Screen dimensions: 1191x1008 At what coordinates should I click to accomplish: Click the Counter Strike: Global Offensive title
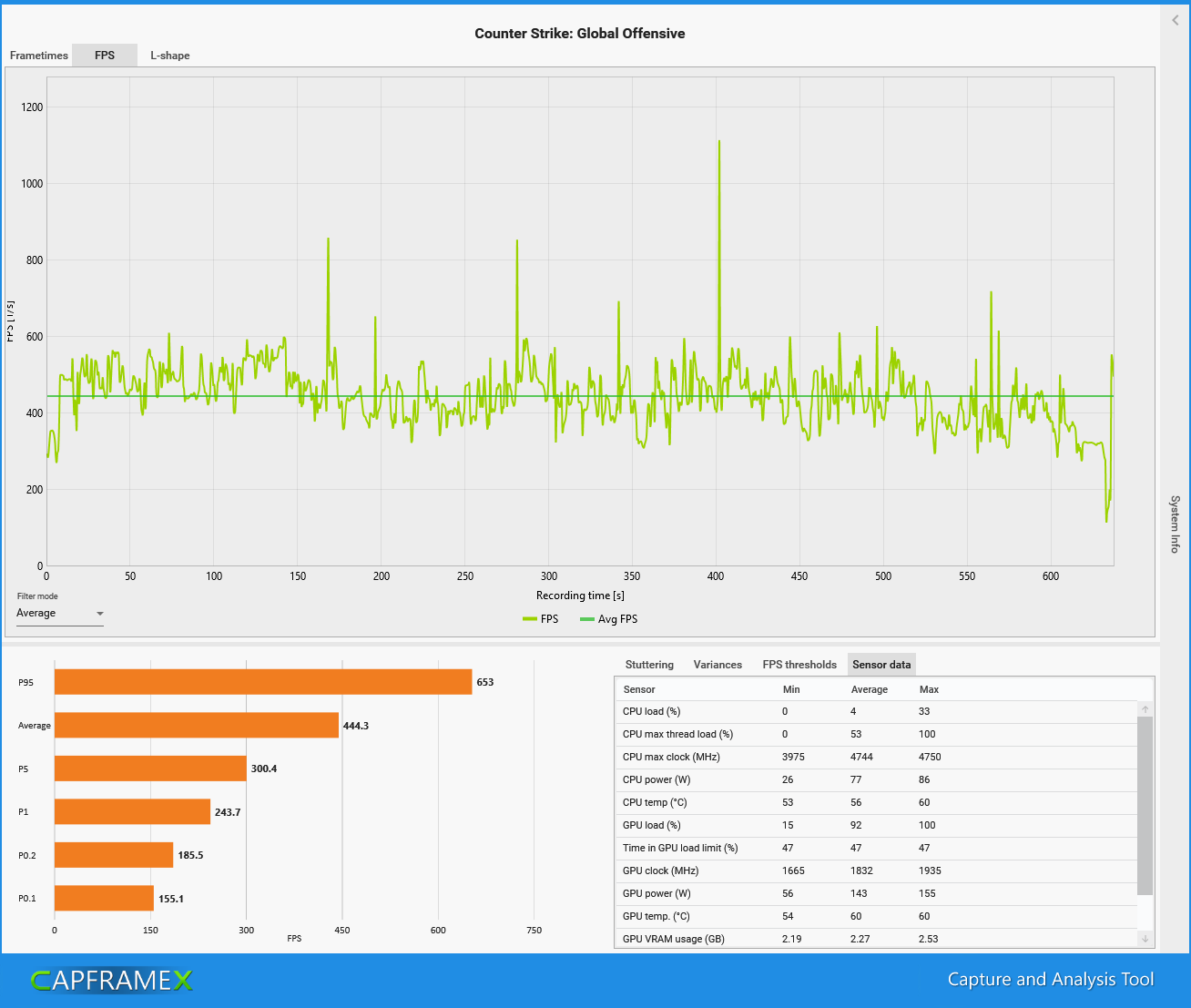(x=580, y=34)
